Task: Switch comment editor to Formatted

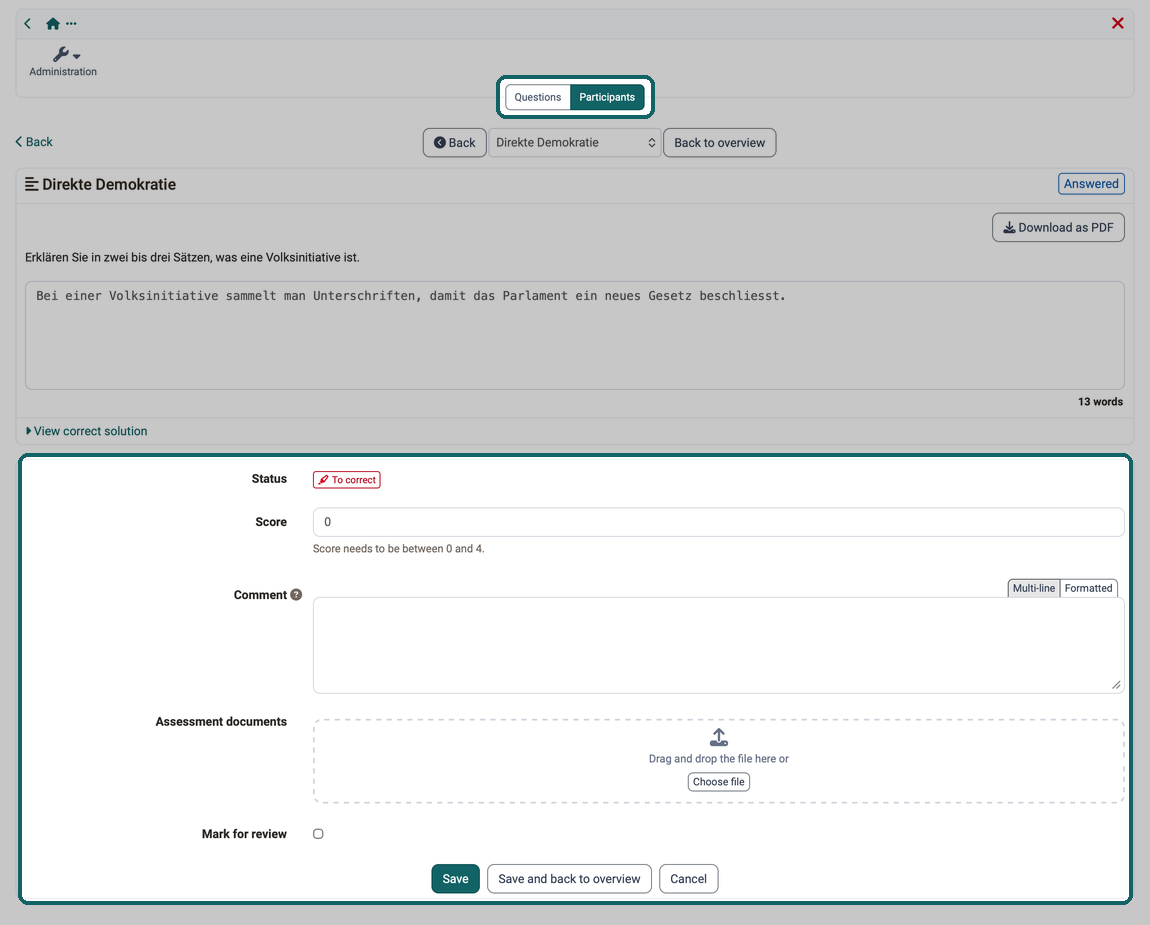Action: [1088, 588]
